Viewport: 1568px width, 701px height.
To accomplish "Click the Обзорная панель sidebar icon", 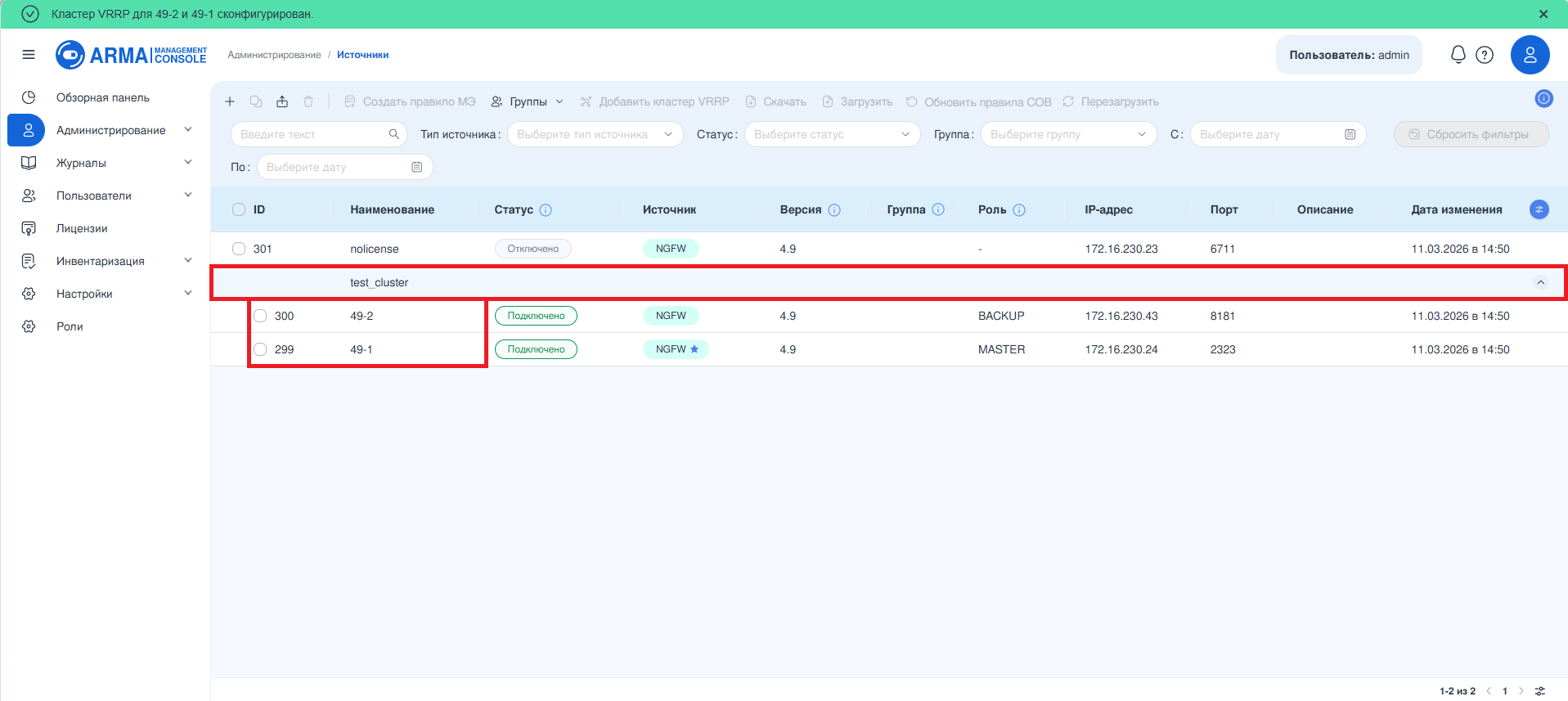I will point(29,97).
